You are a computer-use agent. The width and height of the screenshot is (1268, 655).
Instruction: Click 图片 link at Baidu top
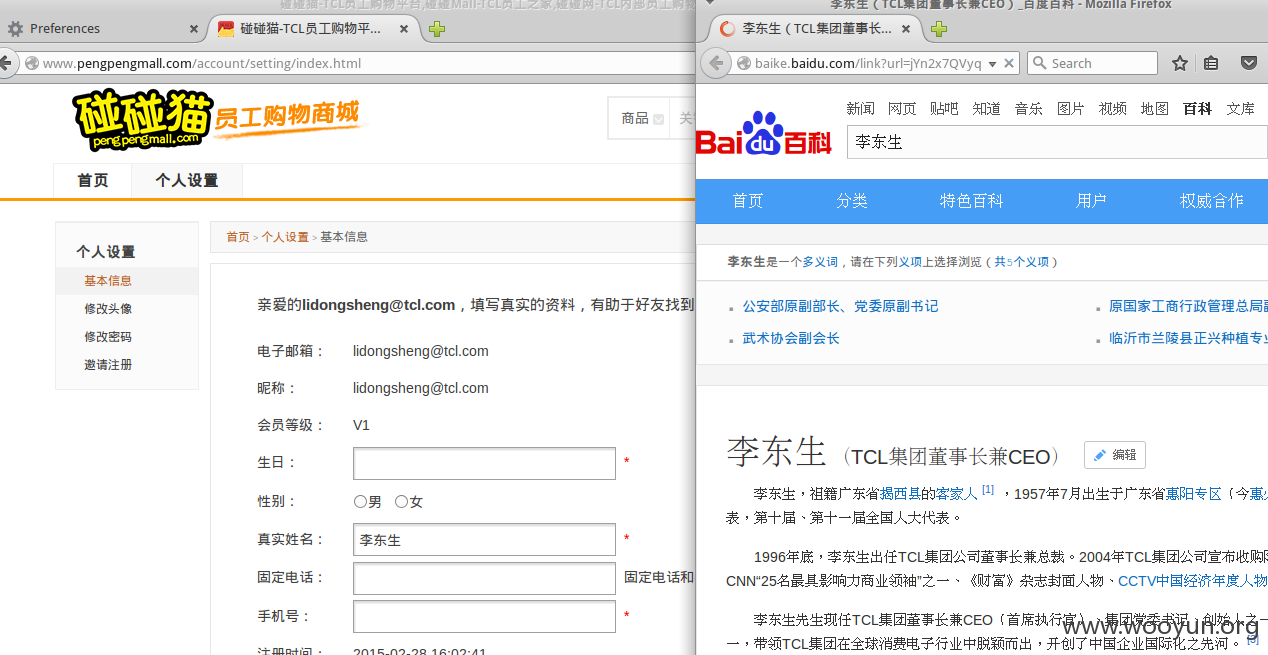(1070, 108)
